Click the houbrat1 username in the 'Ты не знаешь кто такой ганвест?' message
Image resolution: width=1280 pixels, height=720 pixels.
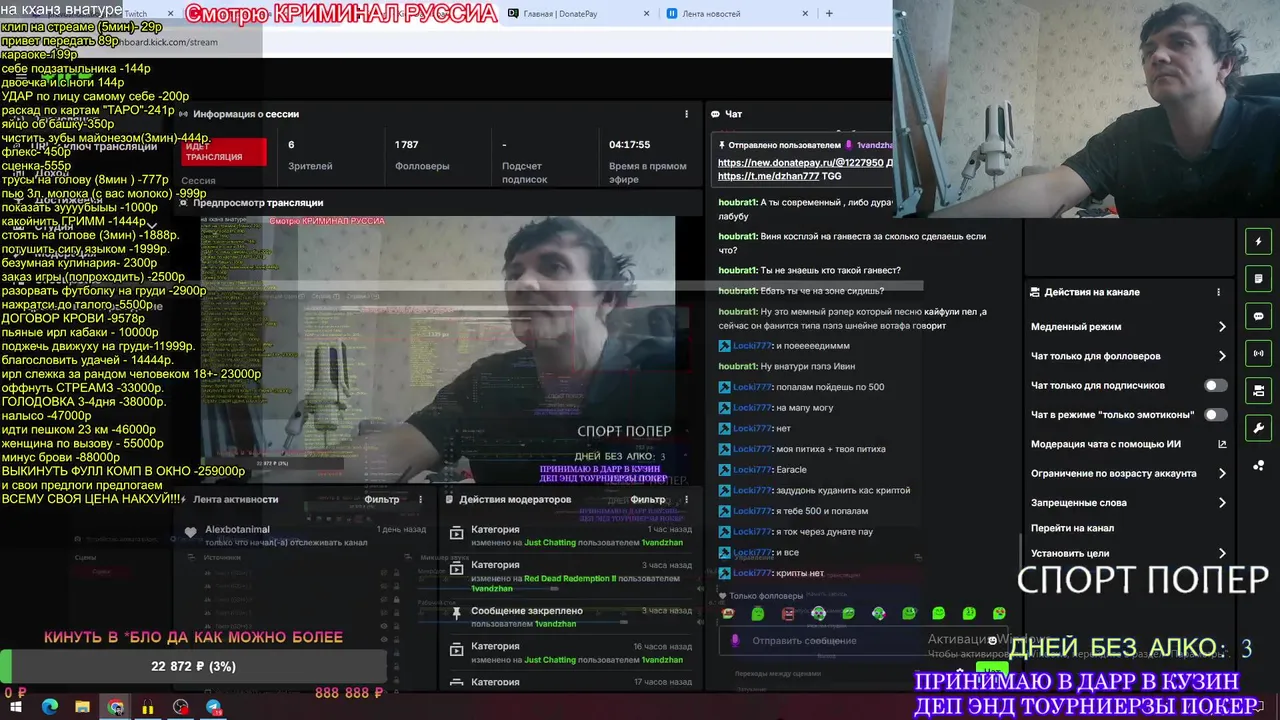[737, 270]
